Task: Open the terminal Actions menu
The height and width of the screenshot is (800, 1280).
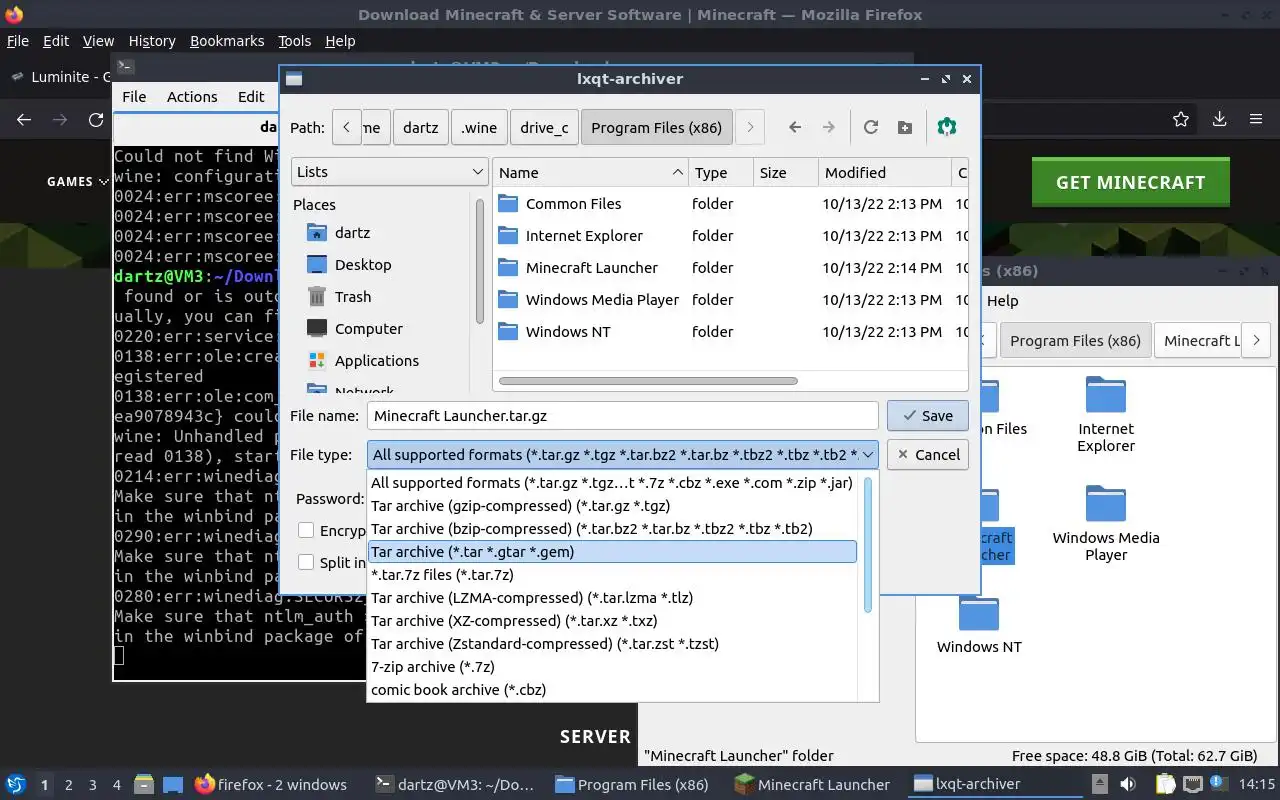Action: [192, 97]
